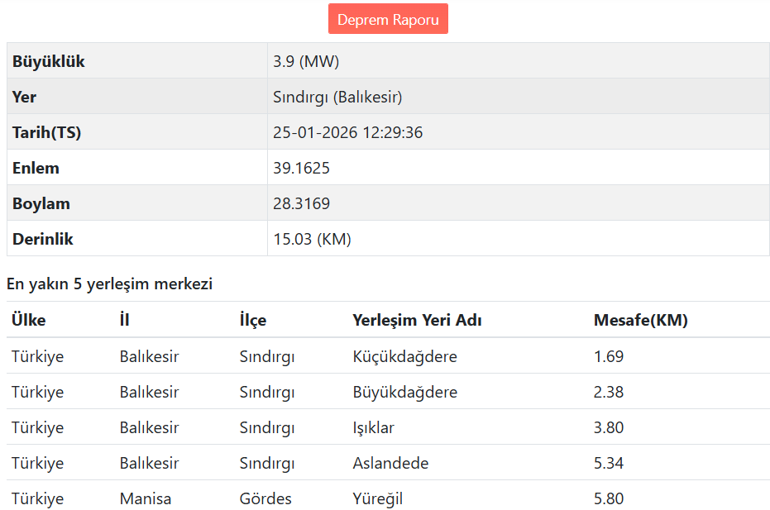Click the Gördes district cell
This screenshot has height=510, width=770.
(265, 498)
